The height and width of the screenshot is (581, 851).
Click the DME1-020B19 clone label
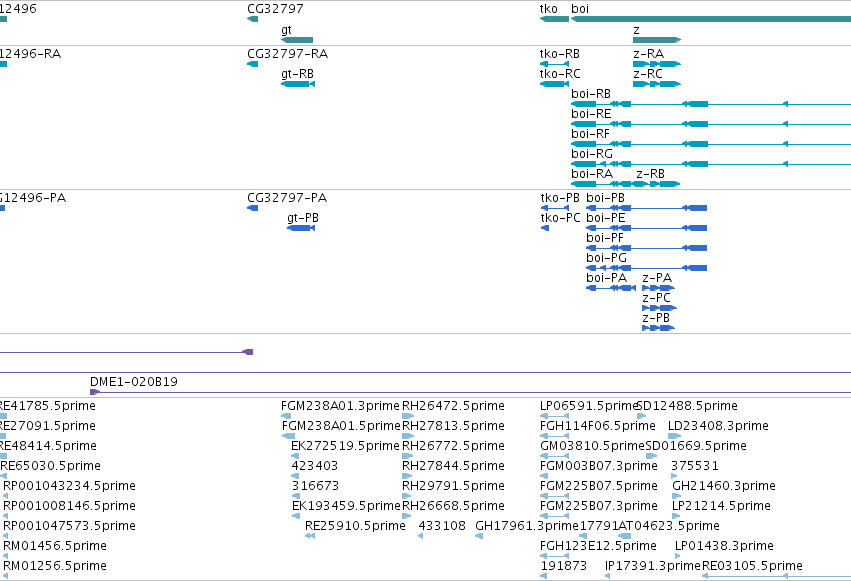click(x=134, y=381)
